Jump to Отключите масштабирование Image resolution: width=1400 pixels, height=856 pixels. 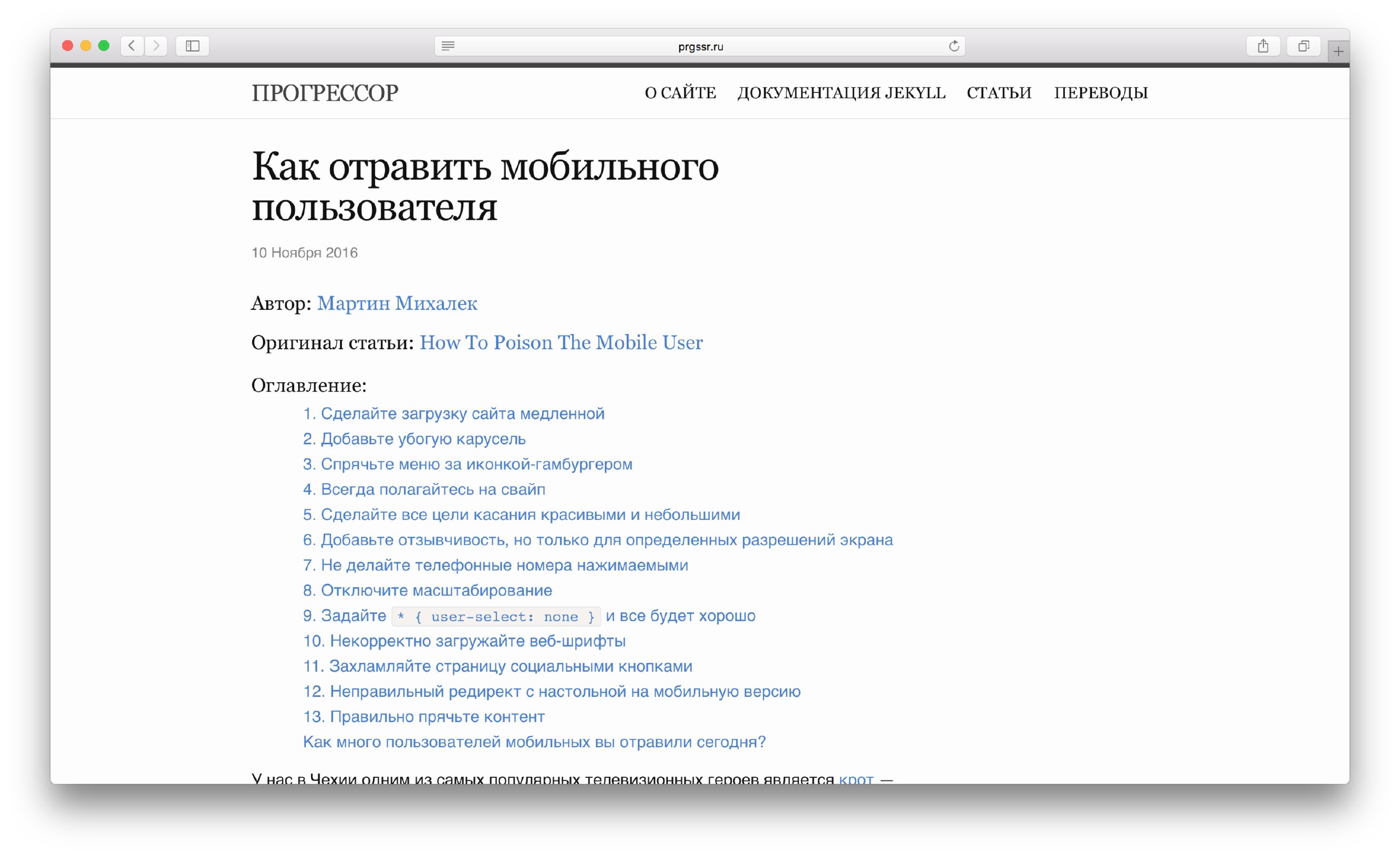tap(427, 590)
